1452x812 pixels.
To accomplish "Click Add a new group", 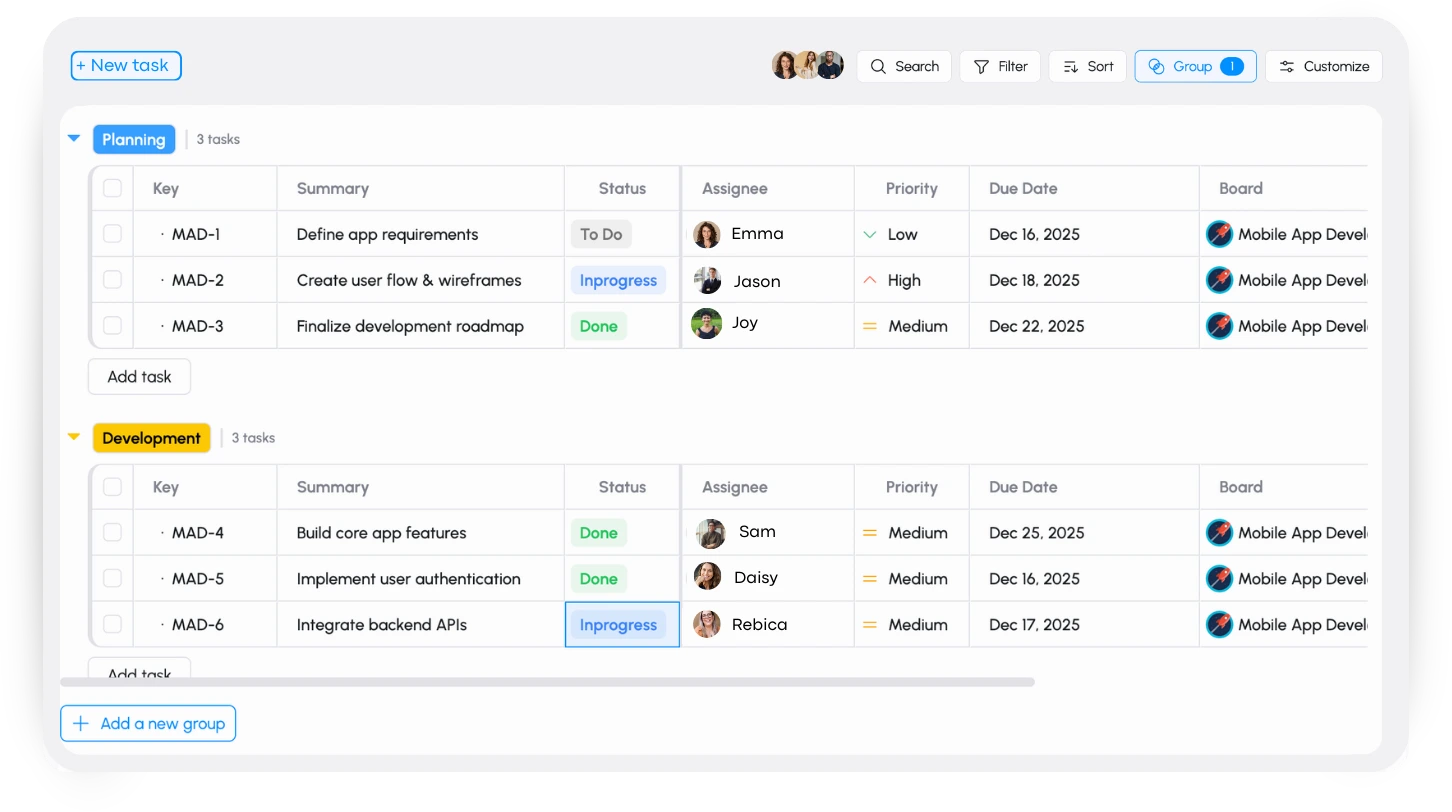I will click(148, 723).
